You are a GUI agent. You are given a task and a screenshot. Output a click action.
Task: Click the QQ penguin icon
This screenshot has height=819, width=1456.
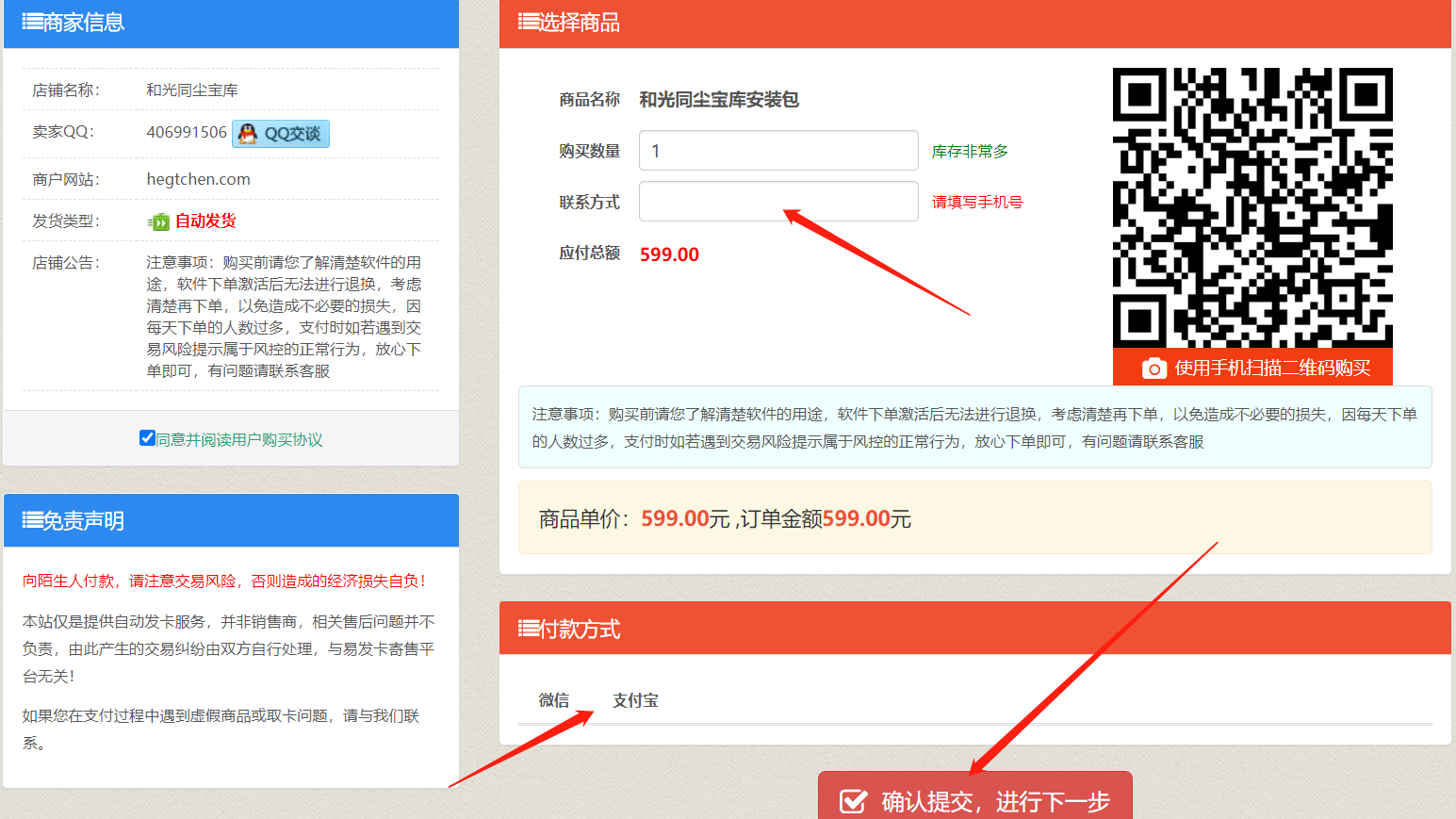(248, 133)
